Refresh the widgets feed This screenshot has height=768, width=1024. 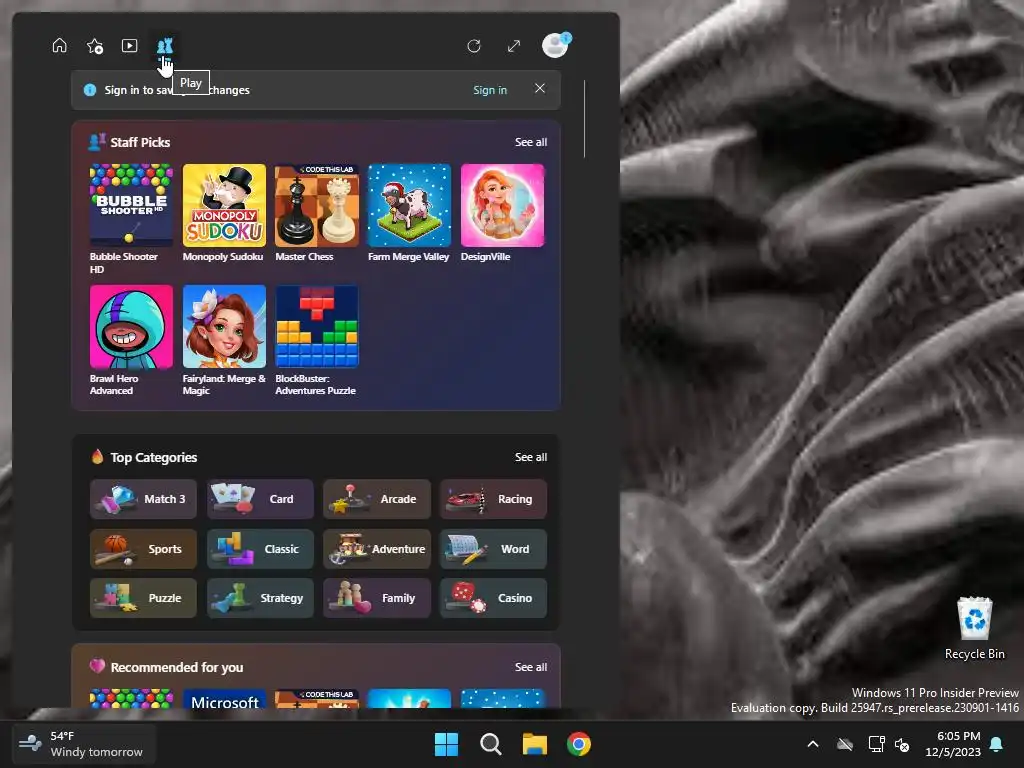click(474, 46)
